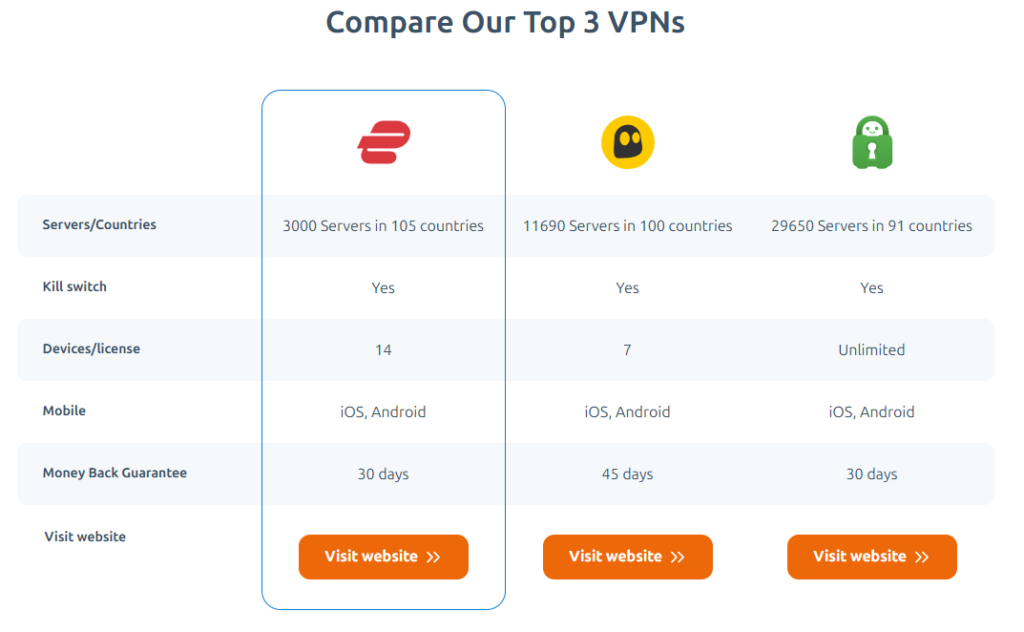Select the Kill switch row label
Image resolution: width=1024 pixels, height=632 pixels.
click(x=74, y=287)
